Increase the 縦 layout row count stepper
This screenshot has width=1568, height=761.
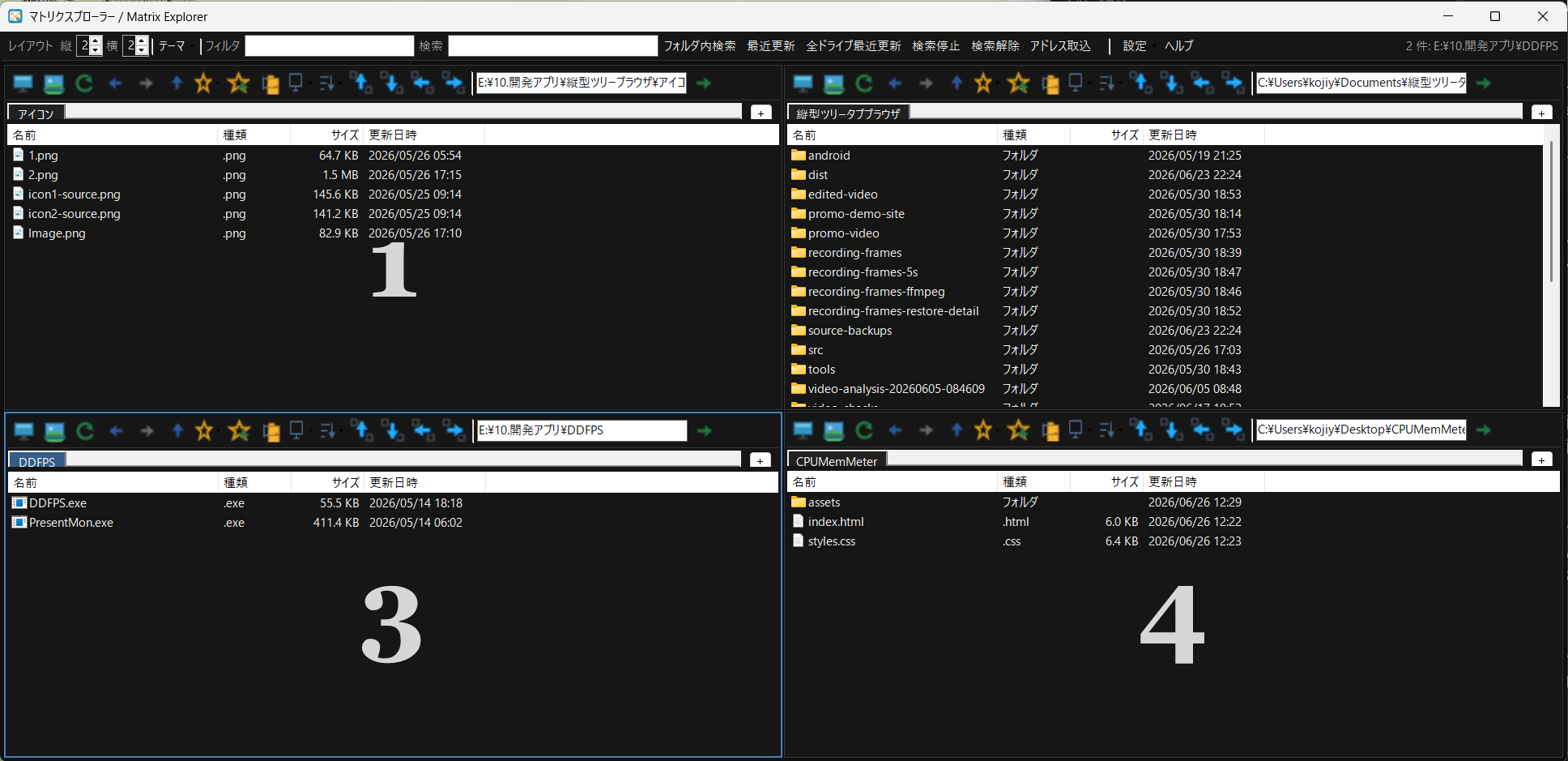tap(96, 41)
